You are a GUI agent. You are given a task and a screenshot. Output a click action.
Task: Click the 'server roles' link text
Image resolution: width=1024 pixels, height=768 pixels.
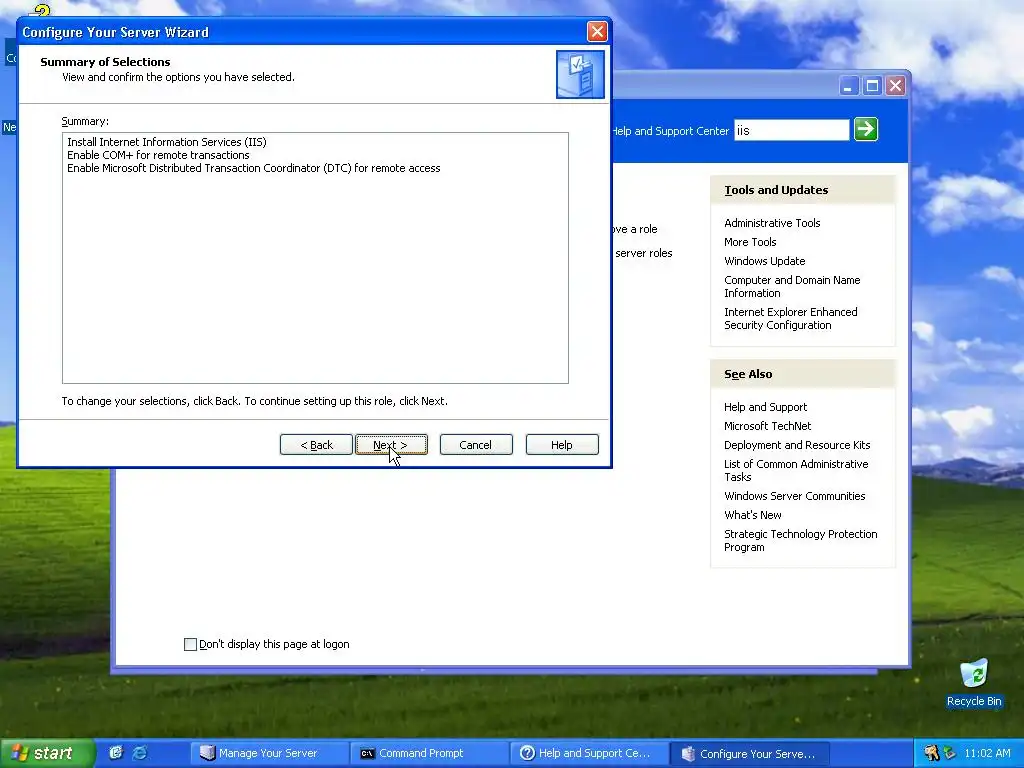643,253
